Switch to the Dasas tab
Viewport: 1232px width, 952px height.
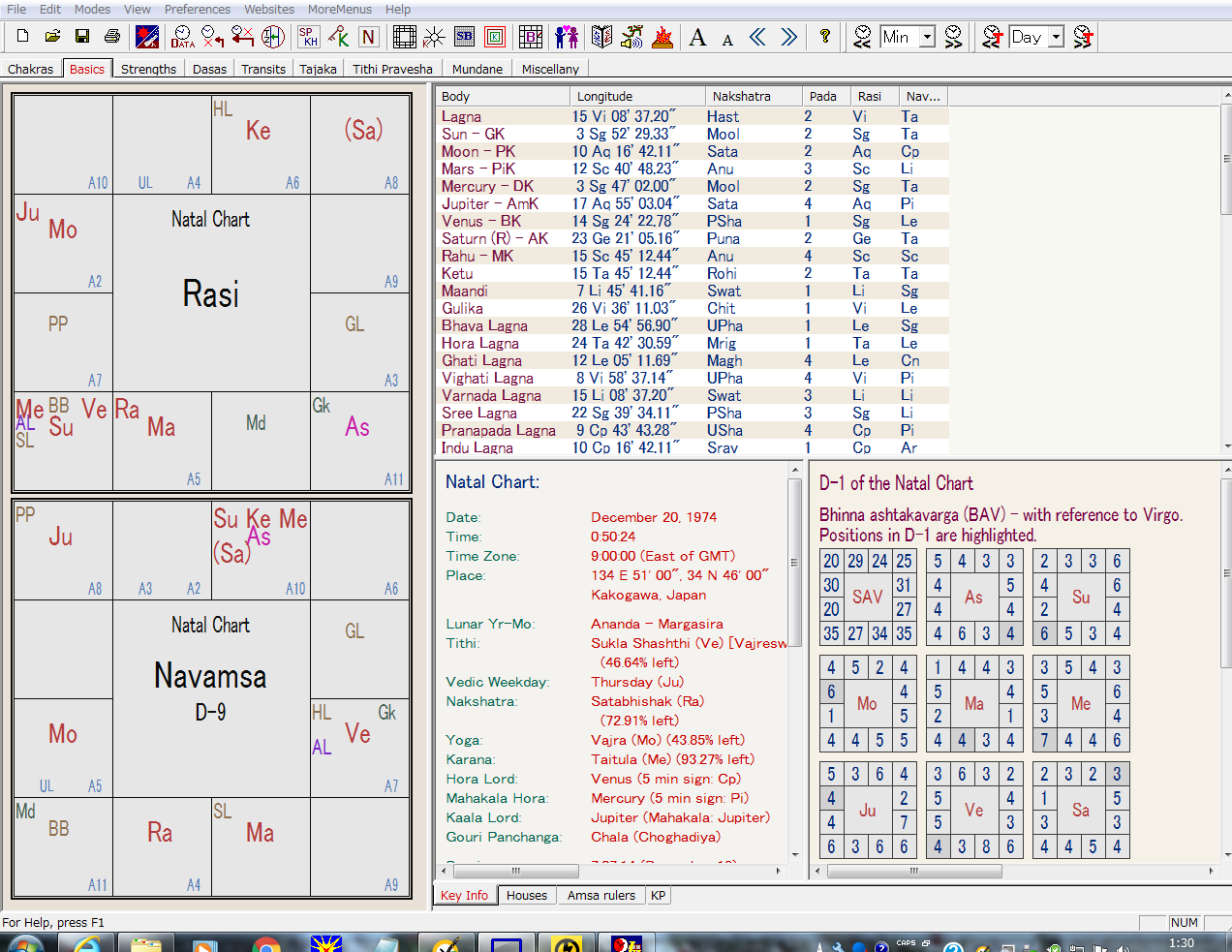point(209,69)
